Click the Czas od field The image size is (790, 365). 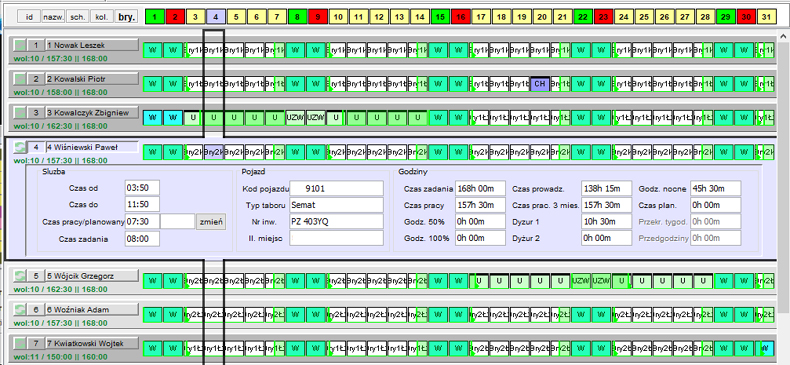click(142, 189)
